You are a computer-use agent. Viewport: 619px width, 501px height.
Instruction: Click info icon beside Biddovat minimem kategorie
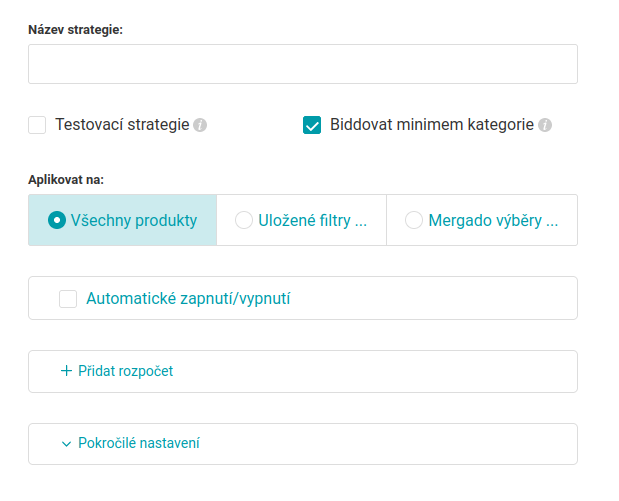(545, 126)
